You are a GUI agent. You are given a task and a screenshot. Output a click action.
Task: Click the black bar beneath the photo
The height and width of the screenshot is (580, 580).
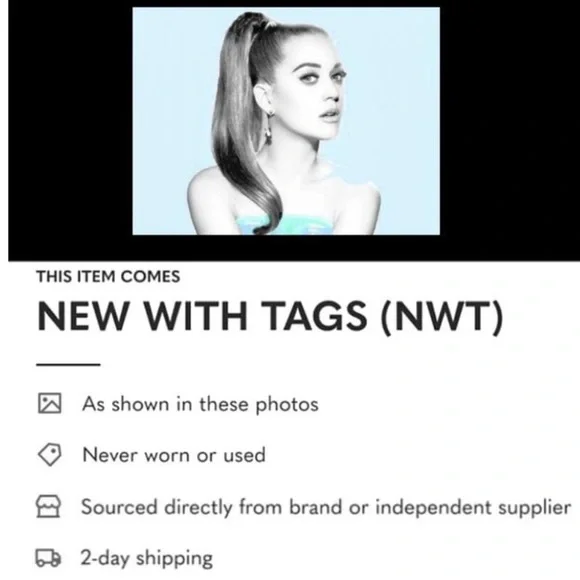[294, 248]
